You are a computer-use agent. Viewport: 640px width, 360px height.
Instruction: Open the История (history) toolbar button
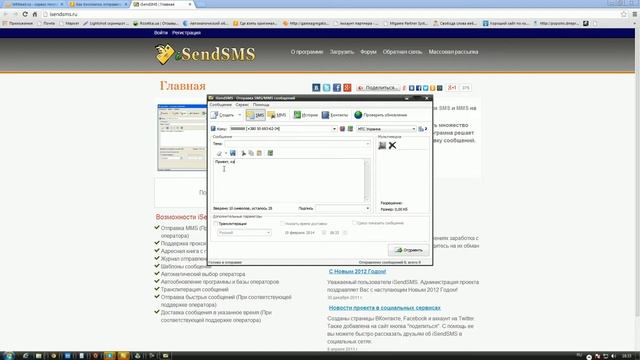(x=305, y=115)
